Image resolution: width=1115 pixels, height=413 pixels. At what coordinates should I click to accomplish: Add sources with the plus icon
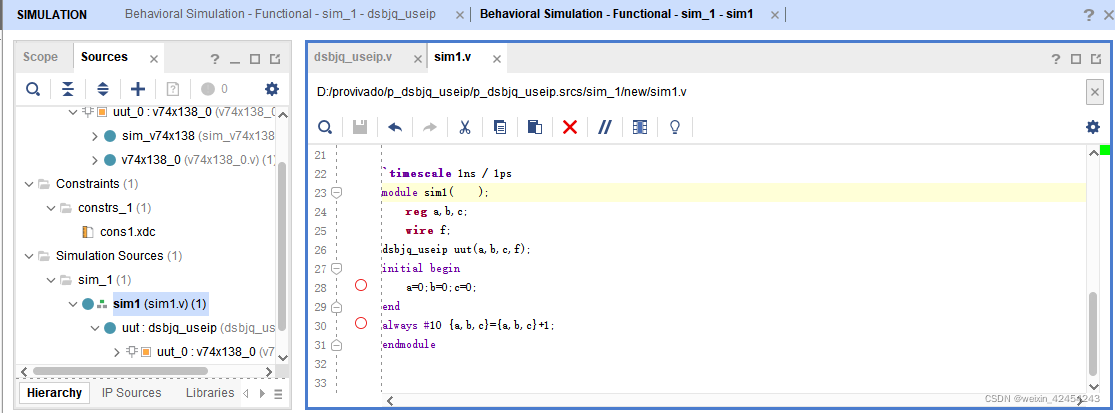pyautogui.click(x=138, y=89)
